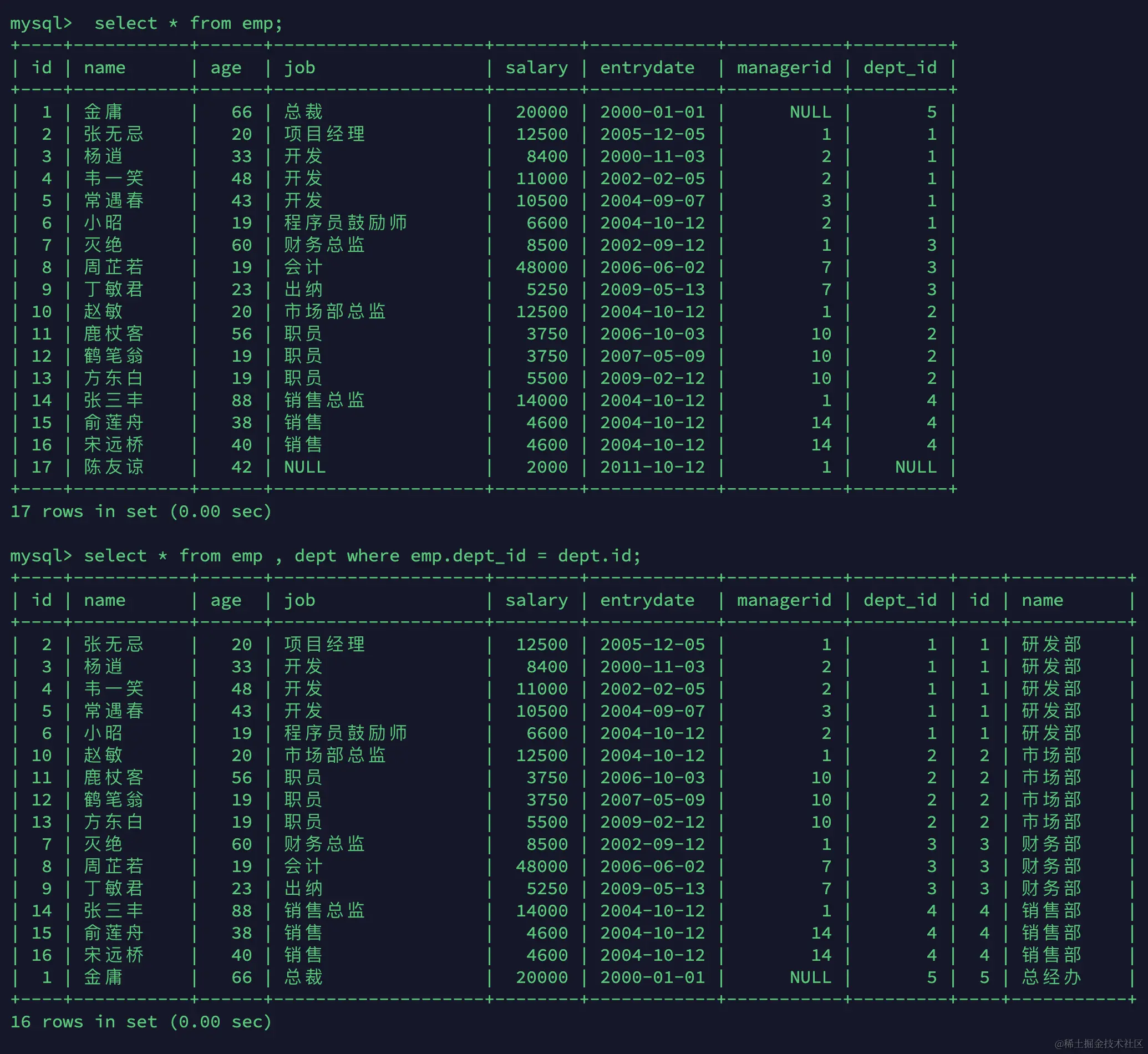Image resolution: width=1148 pixels, height=1054 pixels.
Task: Click the salary value 48000 in the first table
Action: (x=541, y=267)
